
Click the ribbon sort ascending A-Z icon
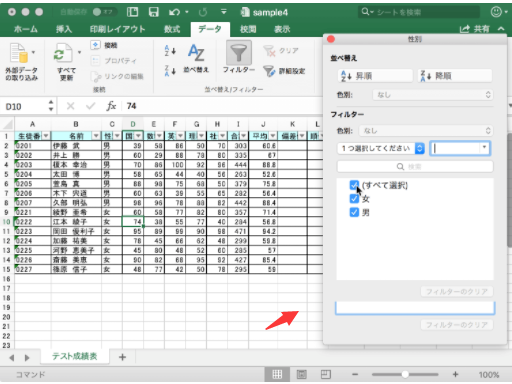tap(170, 51)
